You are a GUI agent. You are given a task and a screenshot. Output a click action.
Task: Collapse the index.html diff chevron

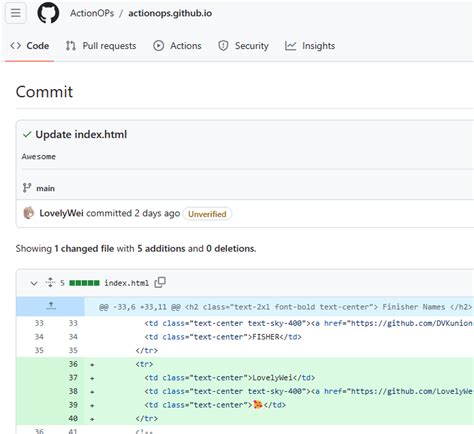pyautogui.click(x=34, y=283)
